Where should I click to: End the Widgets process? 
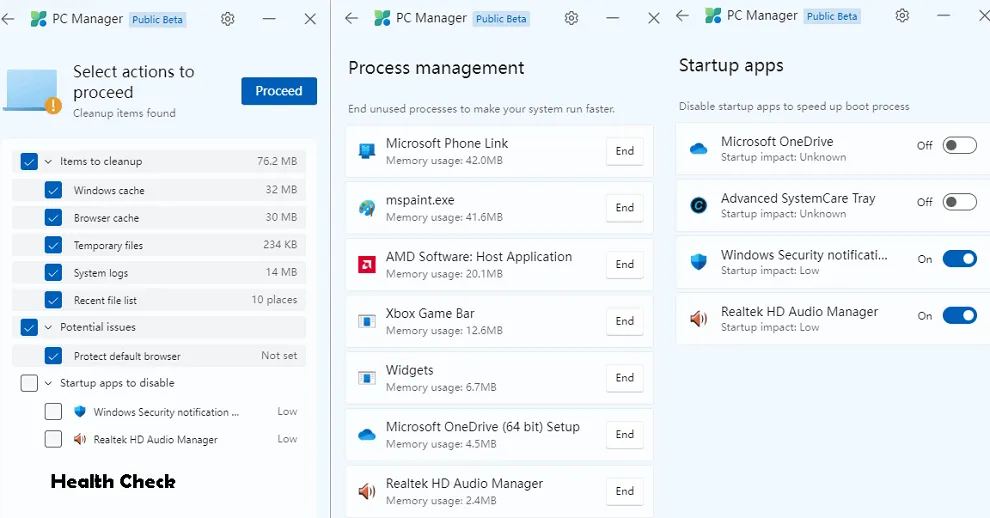coord(624,378)
